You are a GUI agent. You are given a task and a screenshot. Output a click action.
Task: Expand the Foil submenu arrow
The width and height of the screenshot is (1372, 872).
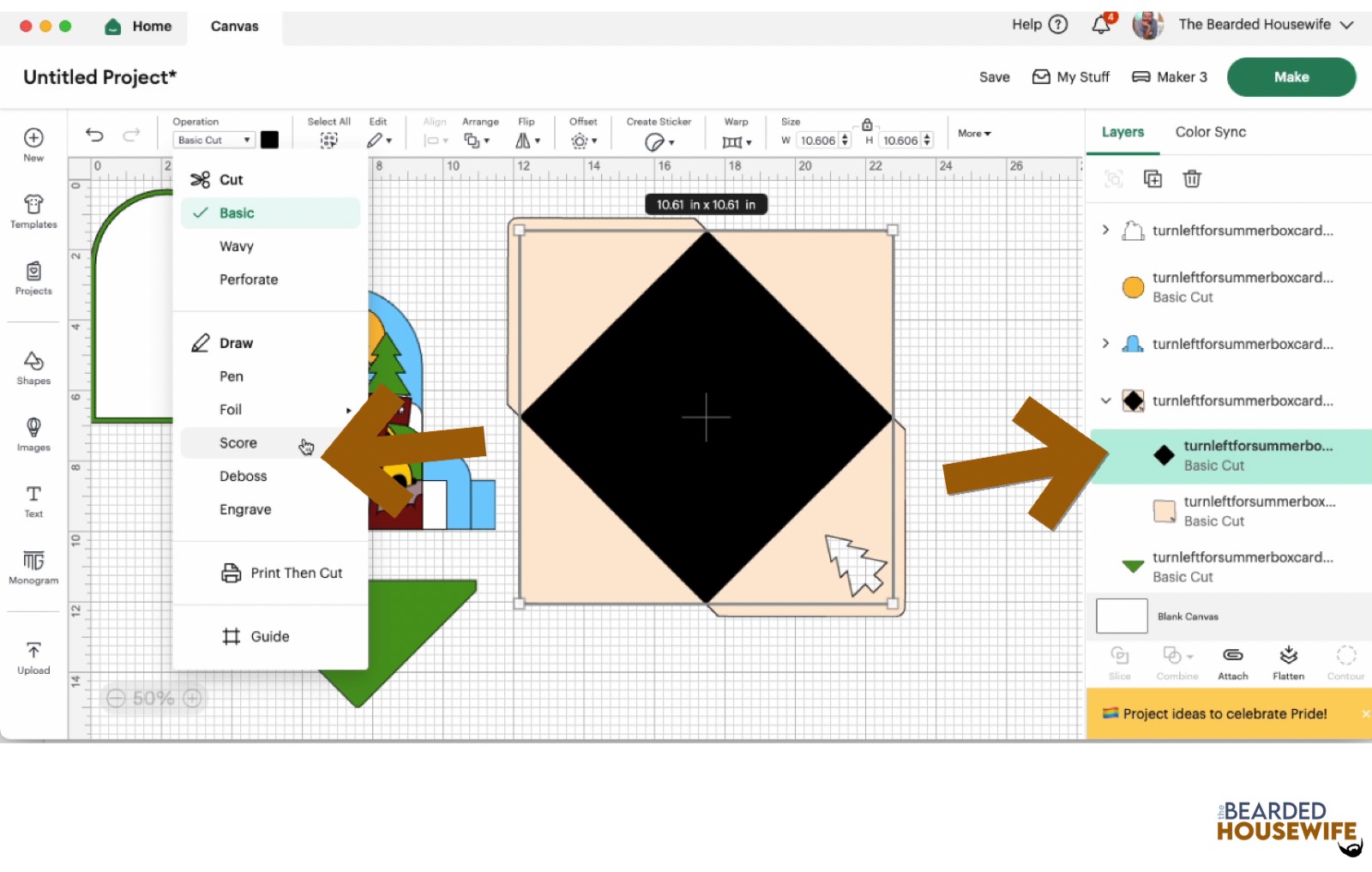(x=348, y=410)
